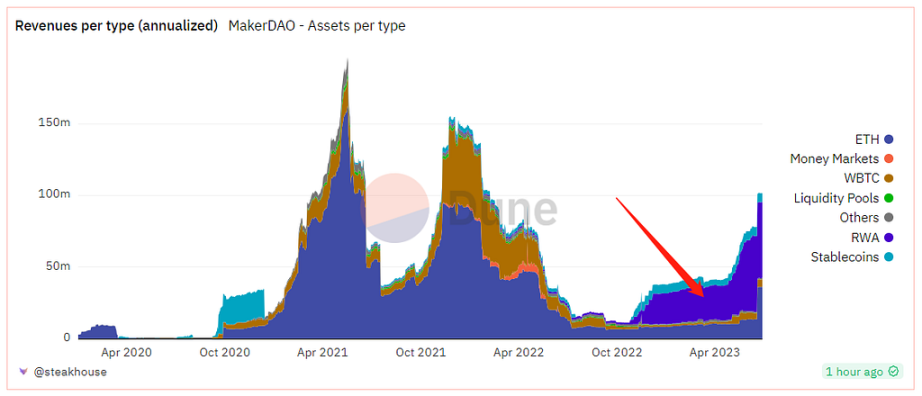Toggle Money Markets legend entry

pyautogui.click(x=841, y=159)
